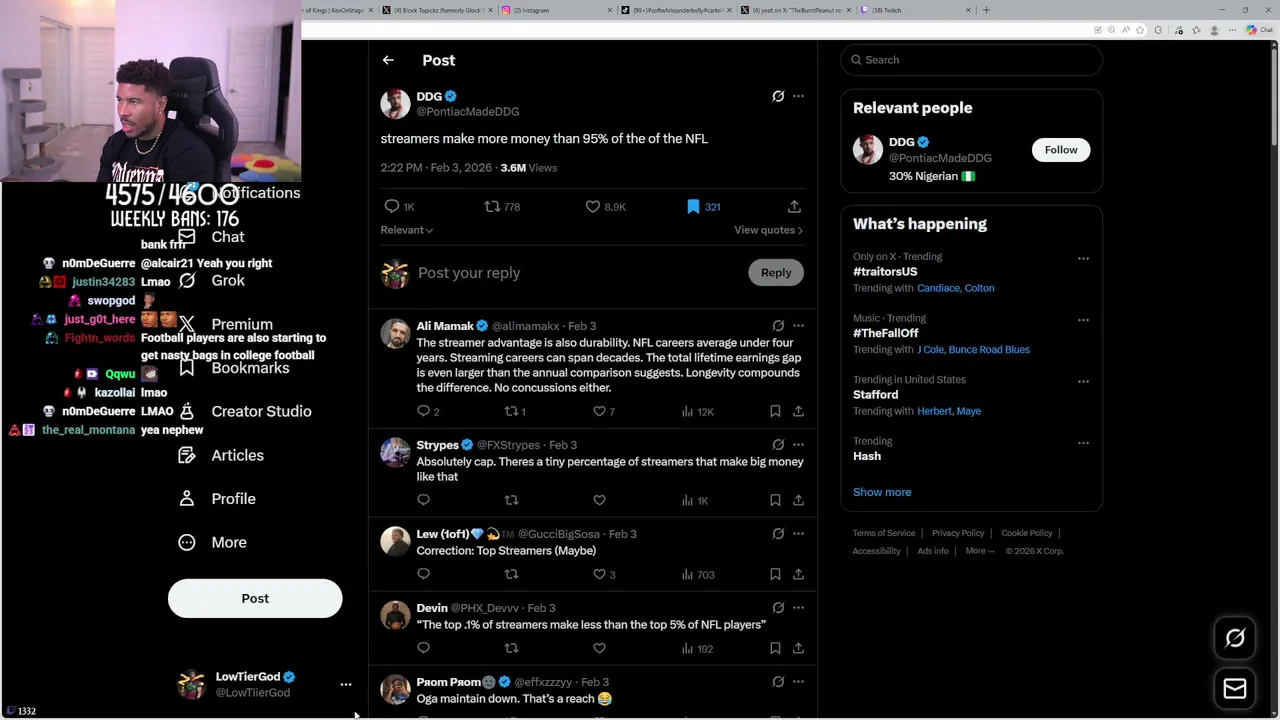Bookmark Ali Mamak's reply
1280x720 pixels.
click(775, 411)
